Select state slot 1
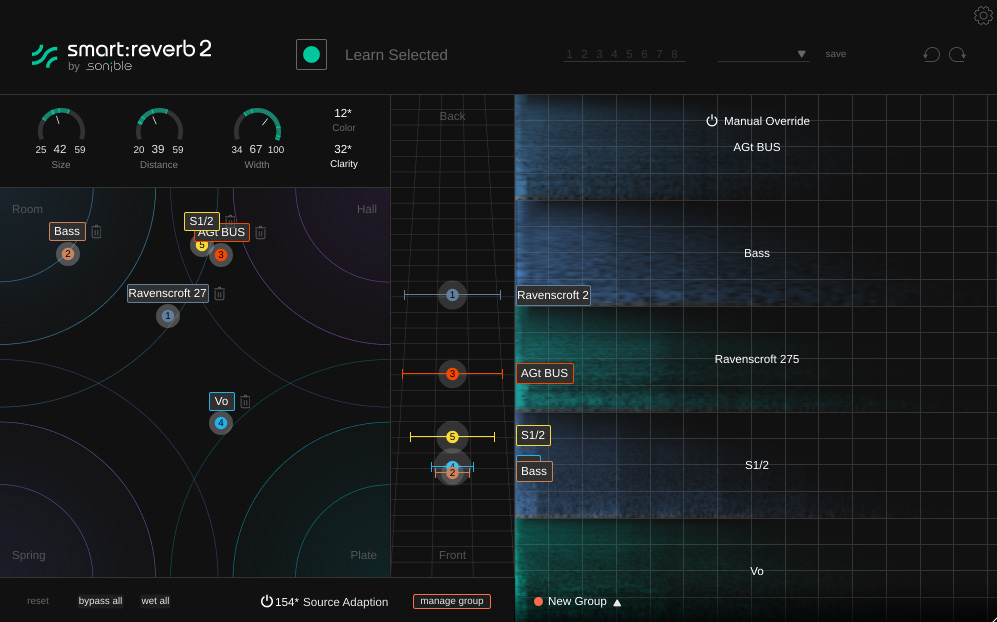 coord(569,54)
